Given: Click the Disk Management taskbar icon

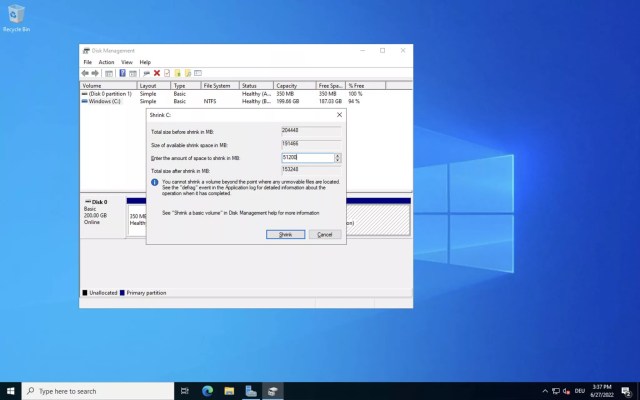Looking at the screenshot, I should tap(273, 391).
